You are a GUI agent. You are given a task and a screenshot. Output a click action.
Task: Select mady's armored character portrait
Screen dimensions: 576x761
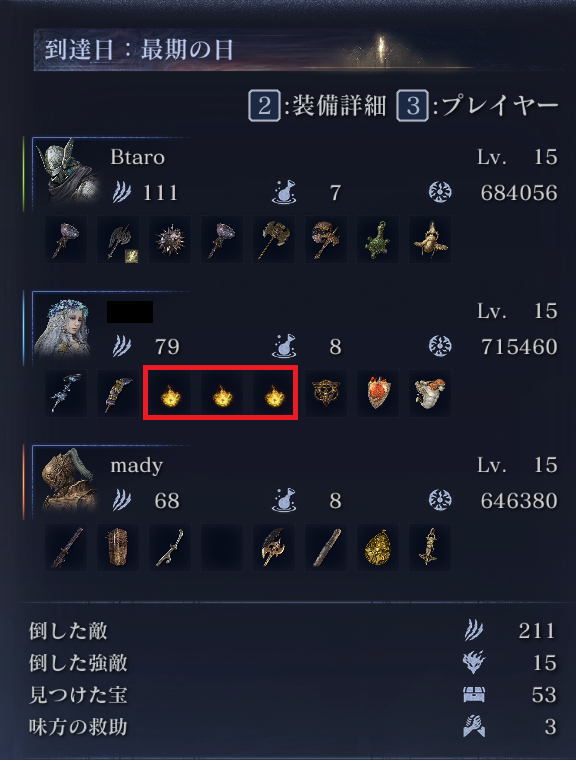tap(67, 481)
